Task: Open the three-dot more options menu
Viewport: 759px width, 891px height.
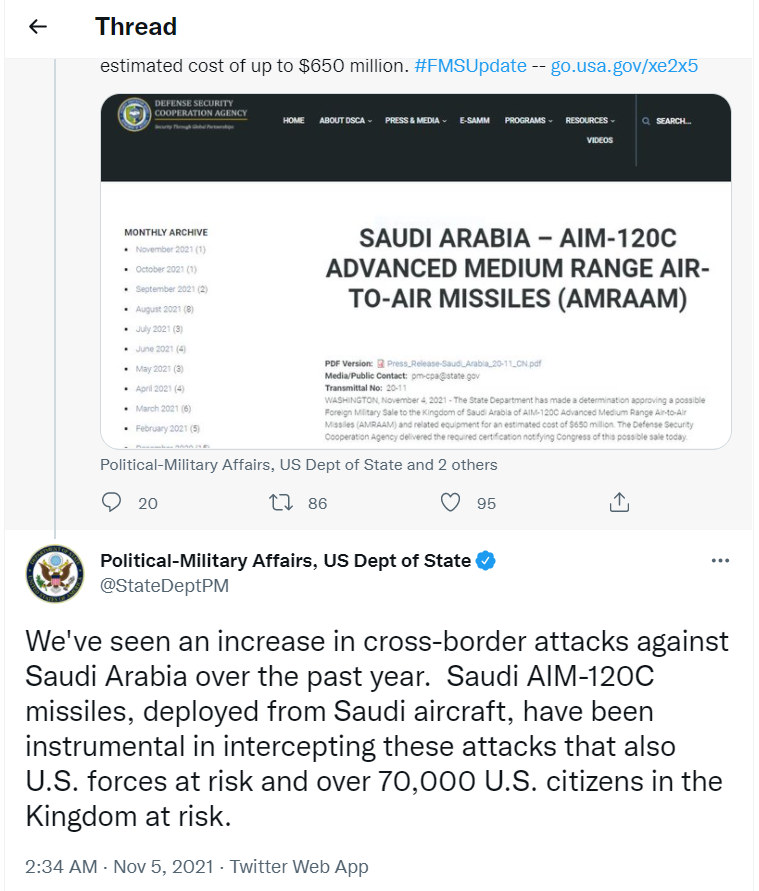Action: 720,561
